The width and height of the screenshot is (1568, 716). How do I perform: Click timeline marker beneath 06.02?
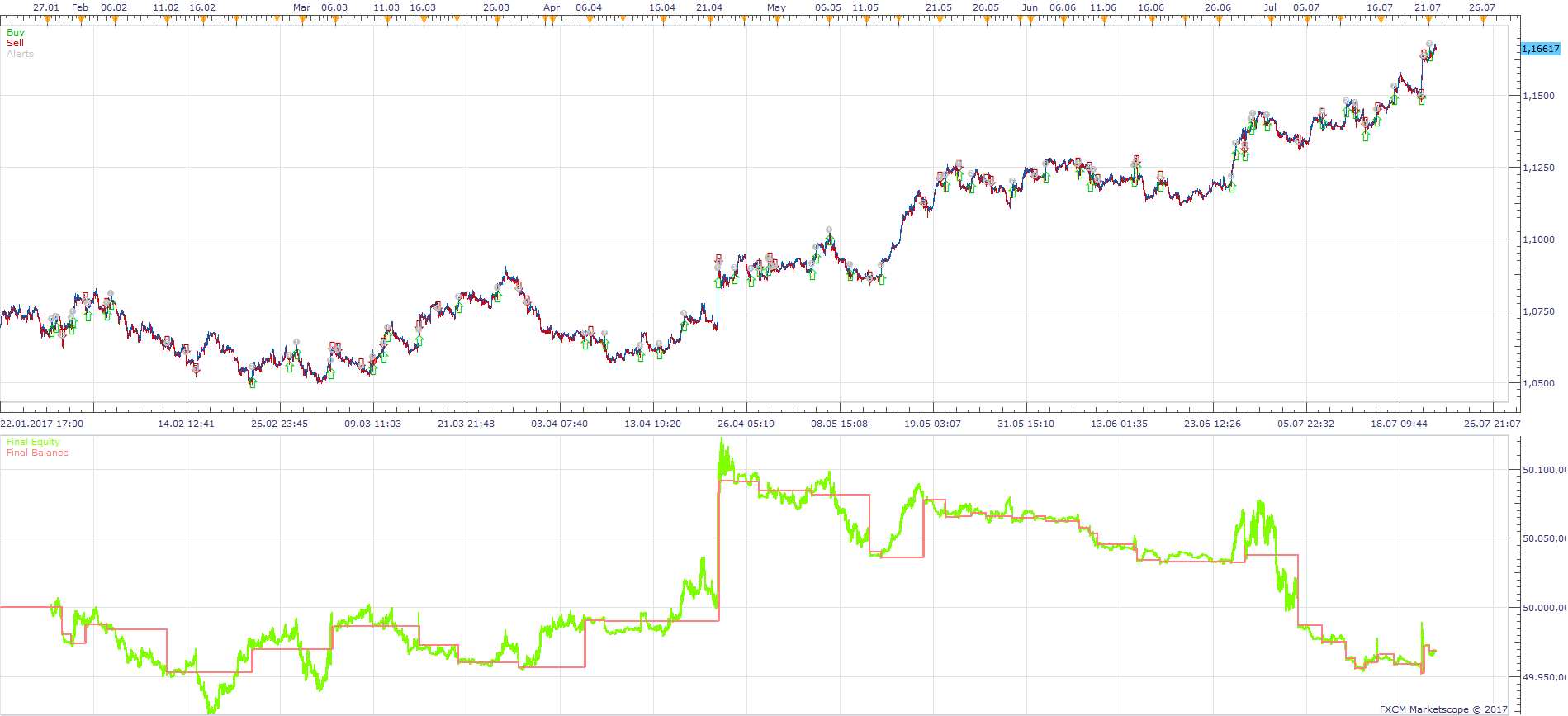pyautogui.click(x=116, y=20)
